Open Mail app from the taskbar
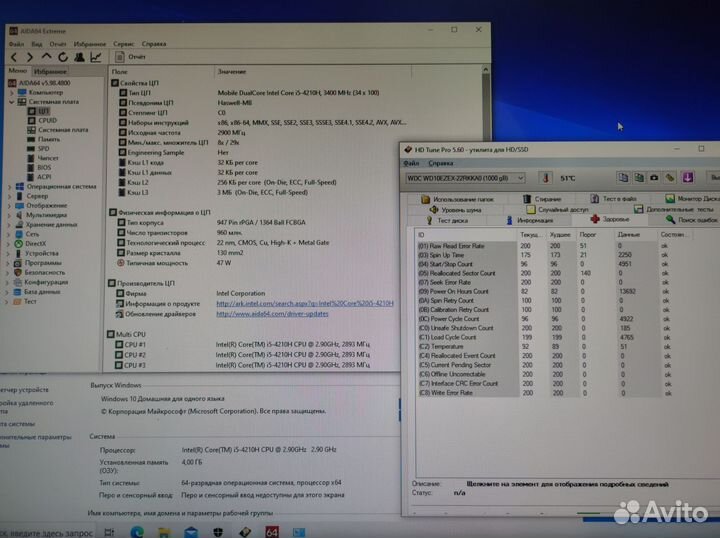Viewport: 720px width, 538px height. [191, 532]
